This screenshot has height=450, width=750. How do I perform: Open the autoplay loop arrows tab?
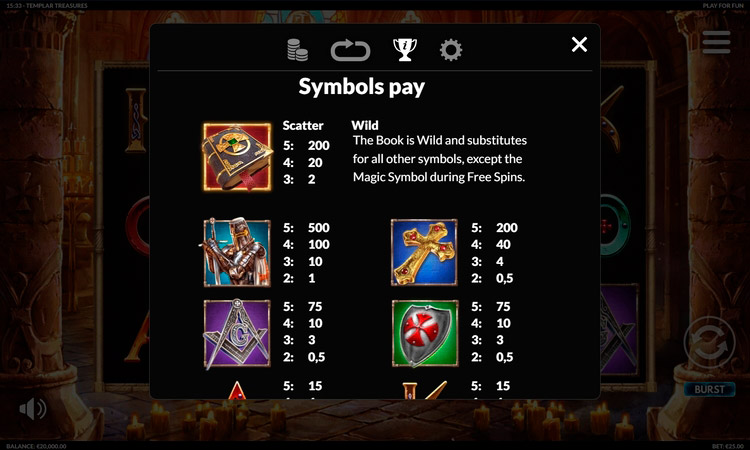[x=350, y=50]
